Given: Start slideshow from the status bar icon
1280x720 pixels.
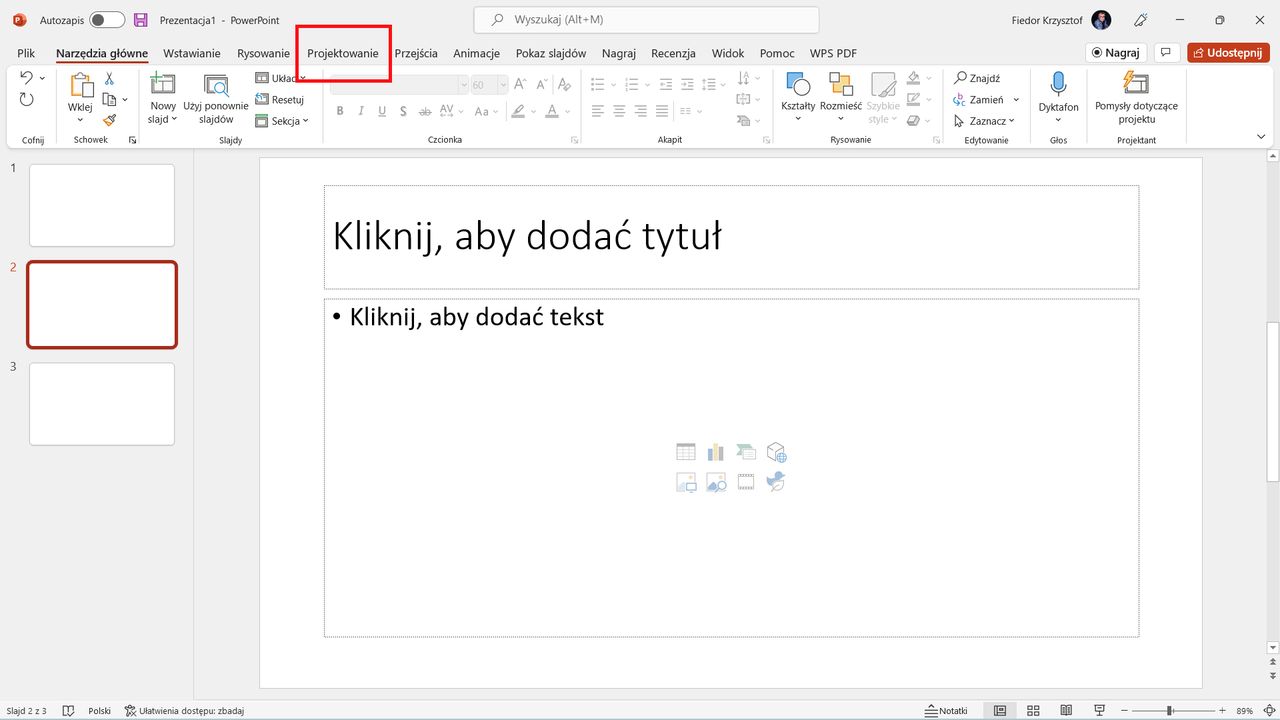Looking at the screenshot, I should pos(1099,710).
